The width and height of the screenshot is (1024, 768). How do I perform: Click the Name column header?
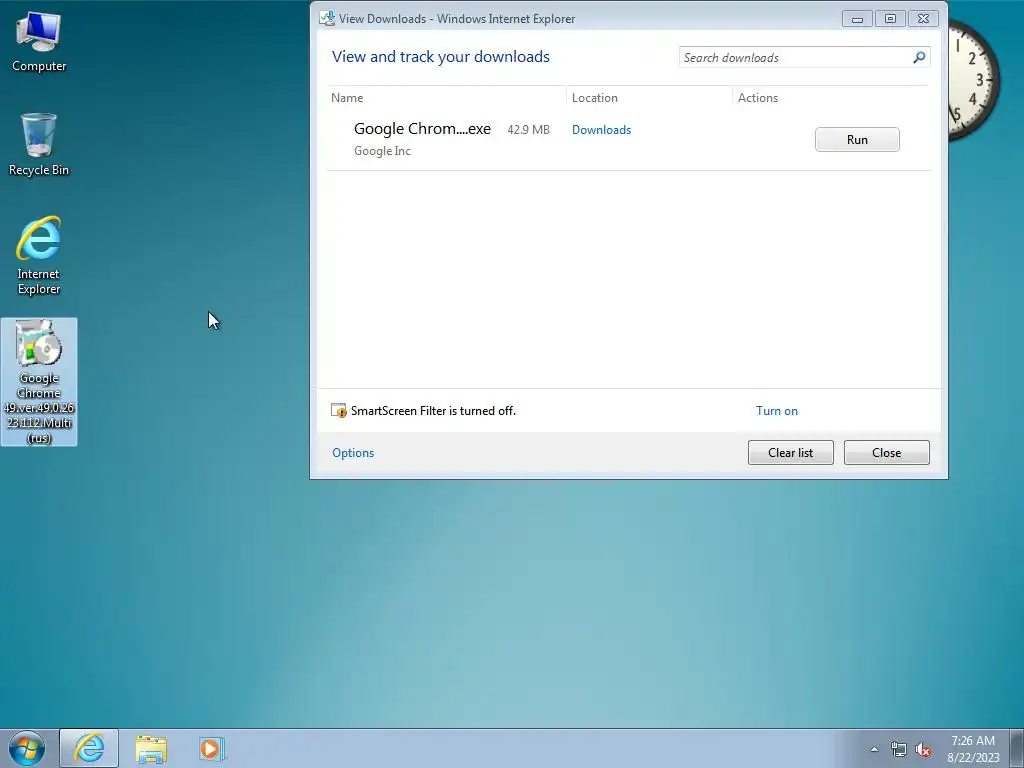pyautogui.click(x=347, y=98)
